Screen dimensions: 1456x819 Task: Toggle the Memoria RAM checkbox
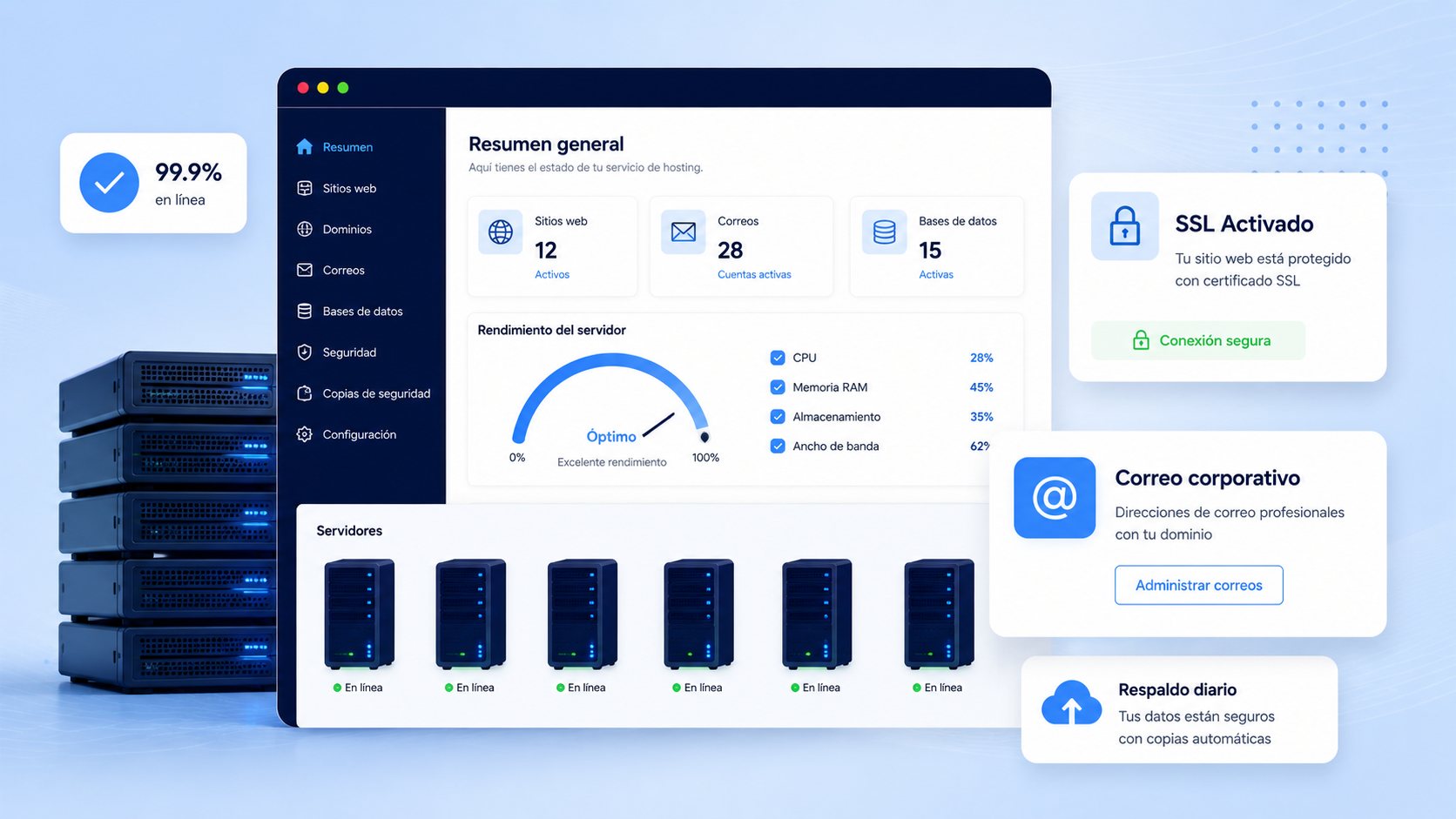coord(778,387)
